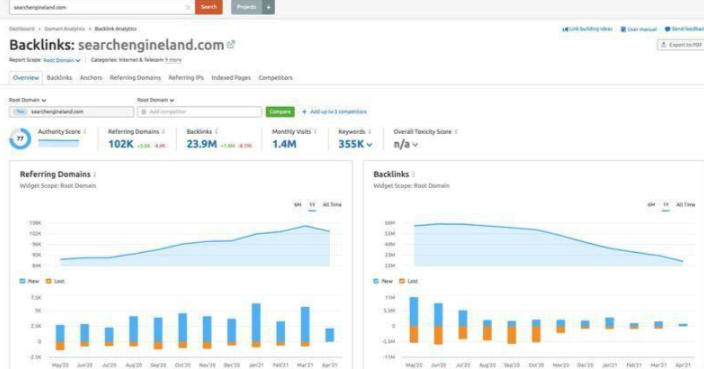Expand the Report Scope Root Domain dropdown

62,60
